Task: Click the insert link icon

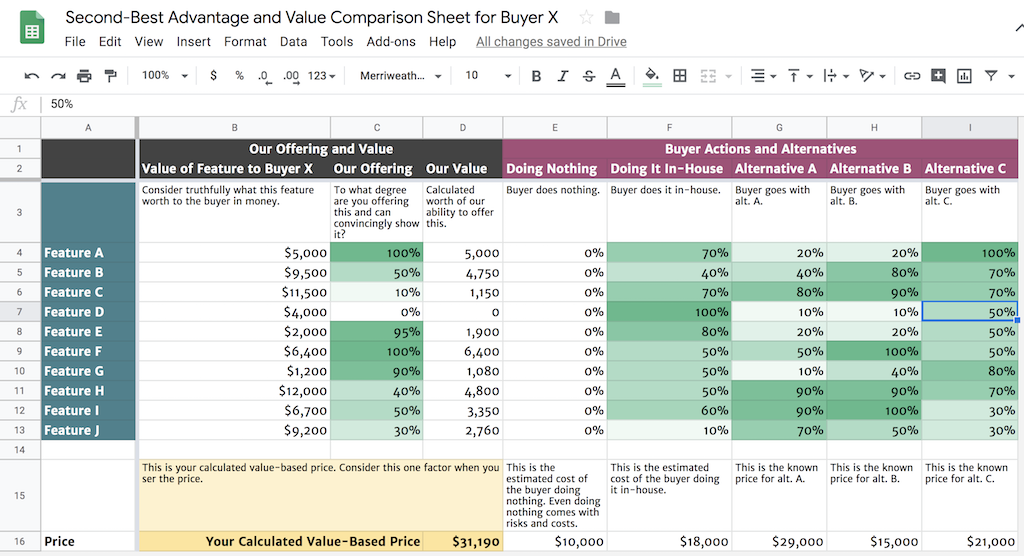Action: click(x=912, y=76)
